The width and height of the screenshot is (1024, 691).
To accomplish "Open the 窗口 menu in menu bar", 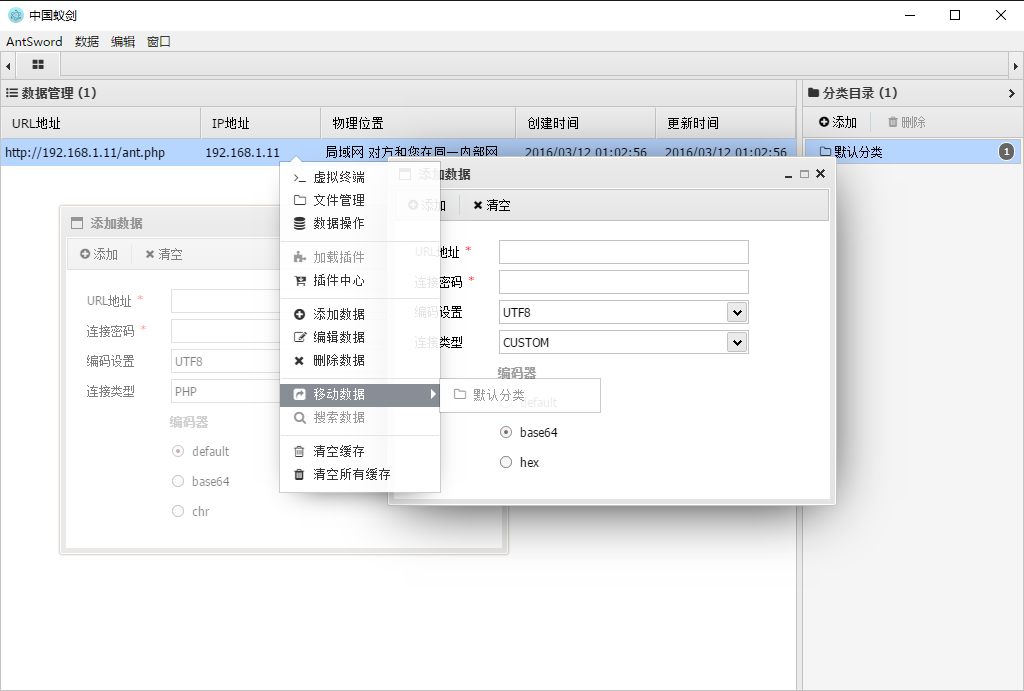I will pos(159,42).
